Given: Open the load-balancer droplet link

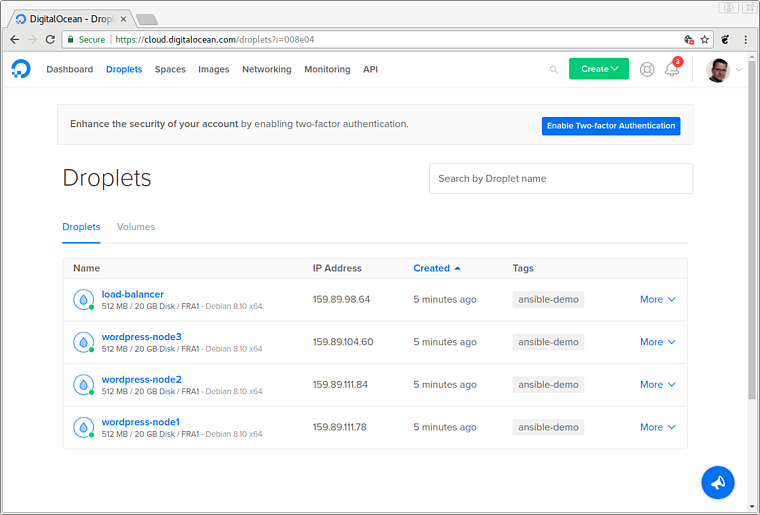Looking at the screenshot, I should pos(132,294).
